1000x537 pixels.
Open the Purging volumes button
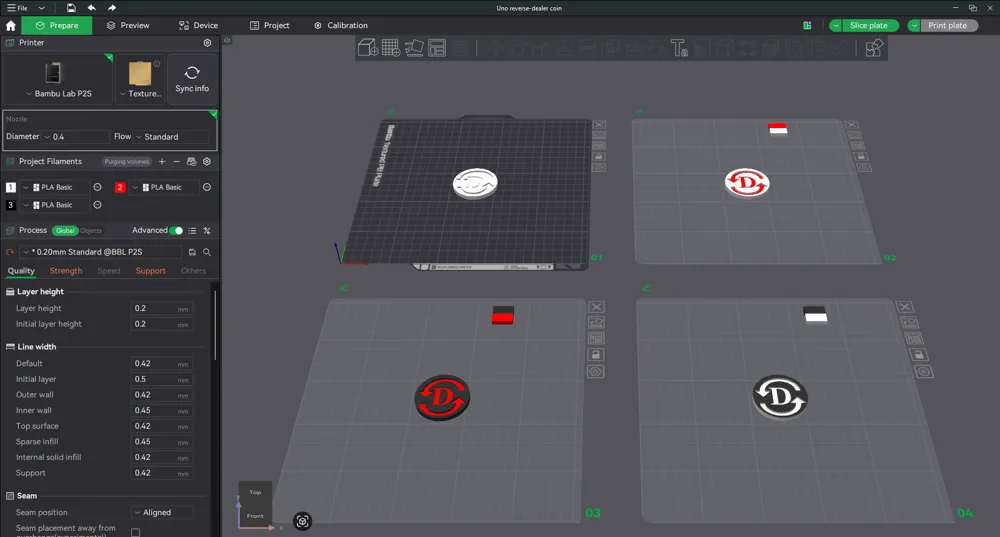tap(127, 161)
